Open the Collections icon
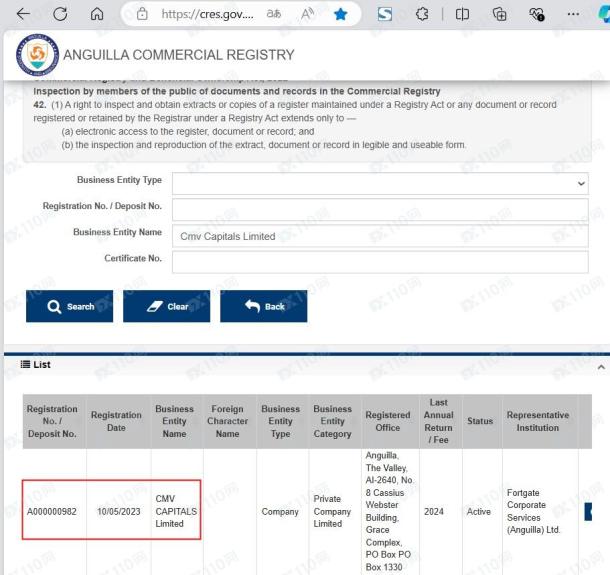This screenshot has height=575, width=610. click(500, 14)
